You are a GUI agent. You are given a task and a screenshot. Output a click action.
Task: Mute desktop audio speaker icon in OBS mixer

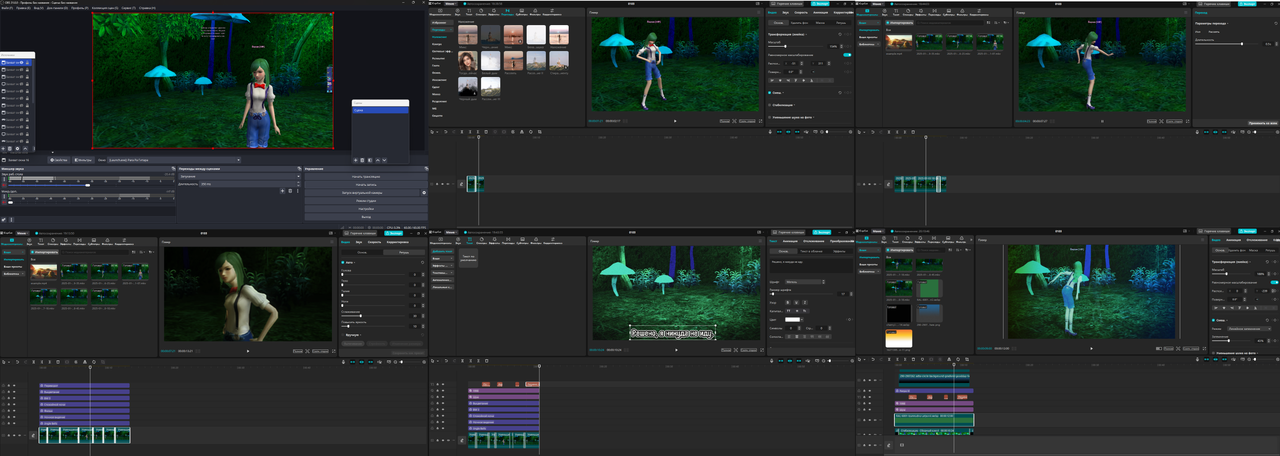pos(4,185)
